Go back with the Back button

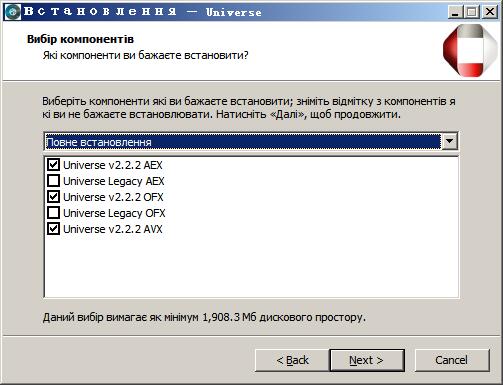click(x=292, y=360)
